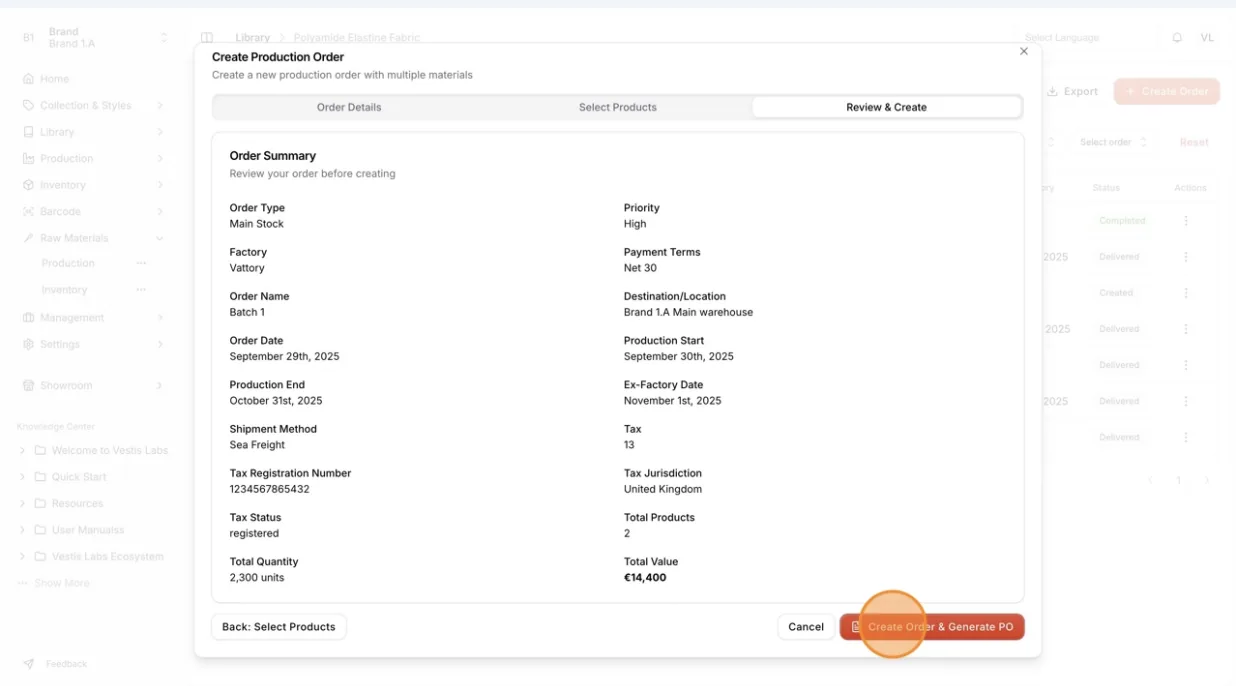Image resolution: width=1236 pixels, height=686 pixels.
Task: Select page 1 in pagination
Action: pos(1179,481)
